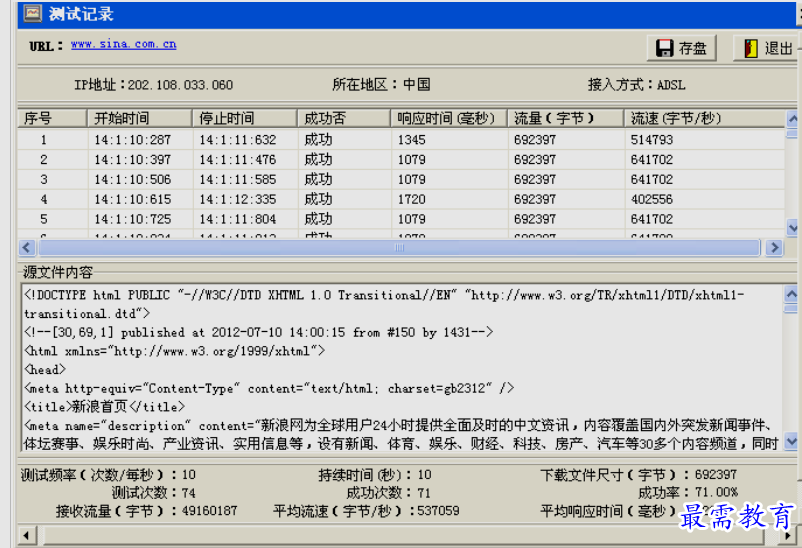Click the table's scroll down arrow

792,227
